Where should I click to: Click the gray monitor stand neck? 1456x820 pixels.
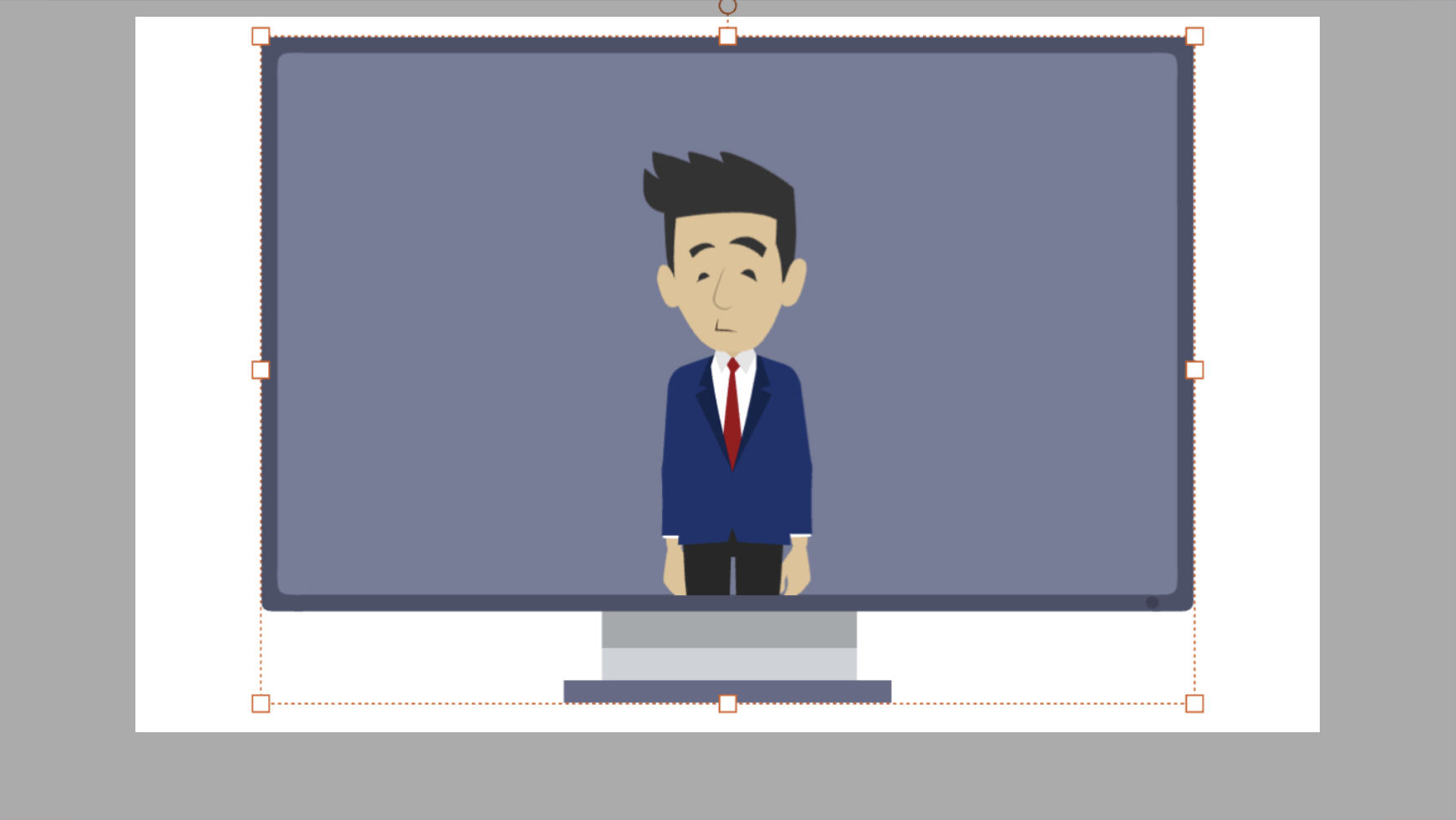point(729,645)
